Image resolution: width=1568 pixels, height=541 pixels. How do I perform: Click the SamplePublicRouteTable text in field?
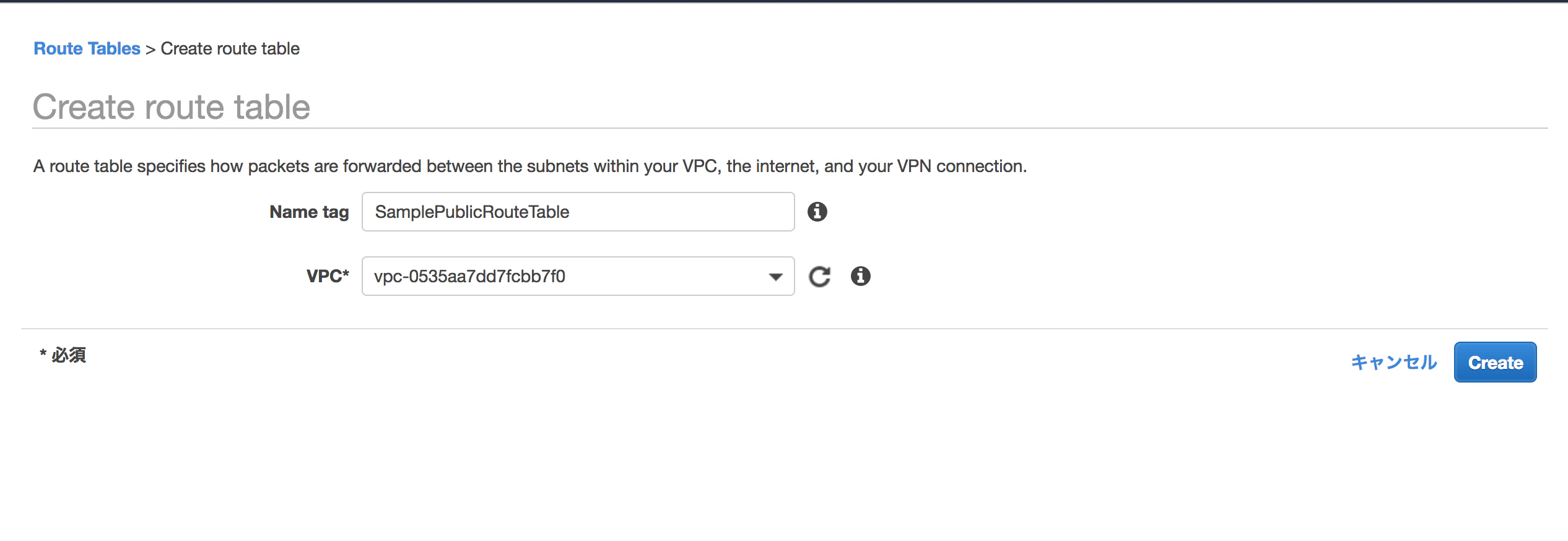[472, 212]
